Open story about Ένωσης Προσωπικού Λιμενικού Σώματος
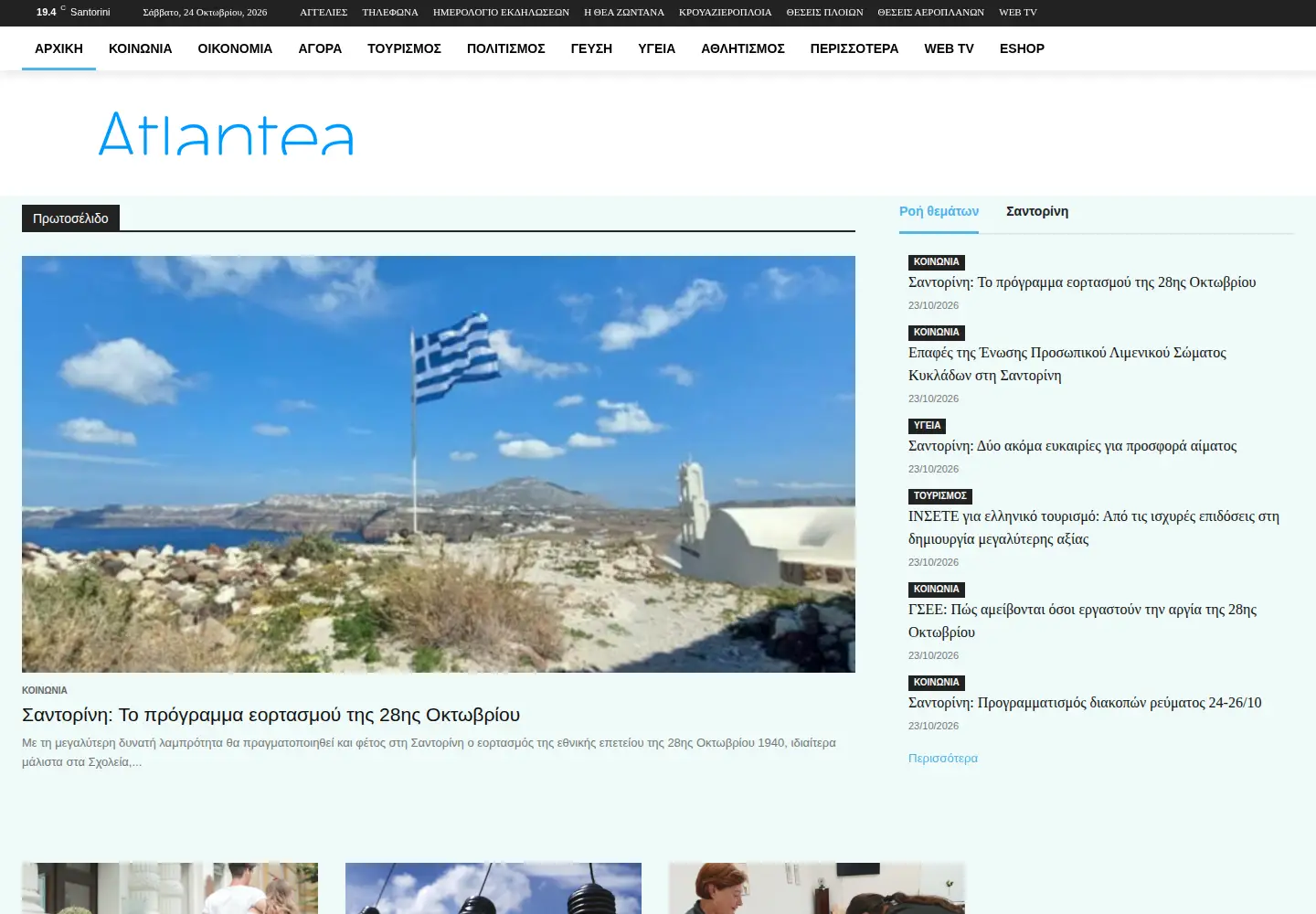 (x=1067, y=364)
